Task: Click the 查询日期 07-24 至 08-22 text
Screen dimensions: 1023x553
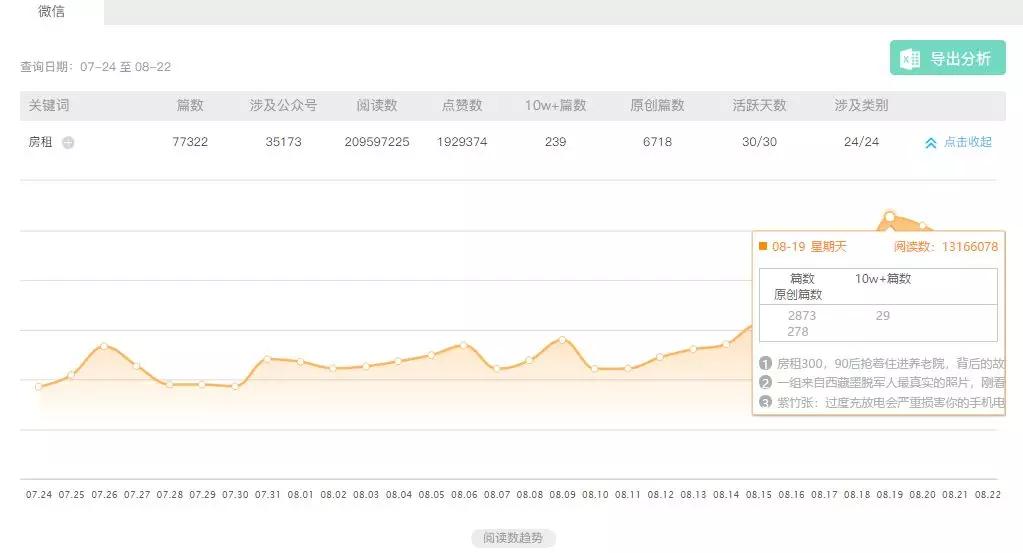Action: (x=95, y=67)
